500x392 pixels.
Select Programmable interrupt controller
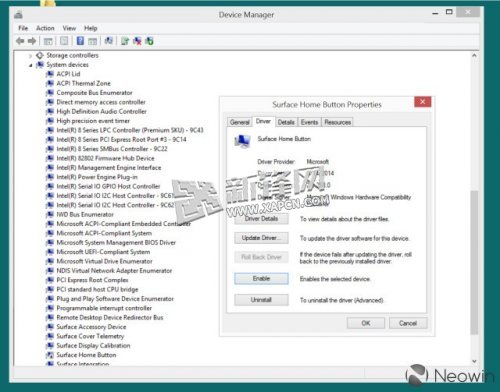pos(104,308)
